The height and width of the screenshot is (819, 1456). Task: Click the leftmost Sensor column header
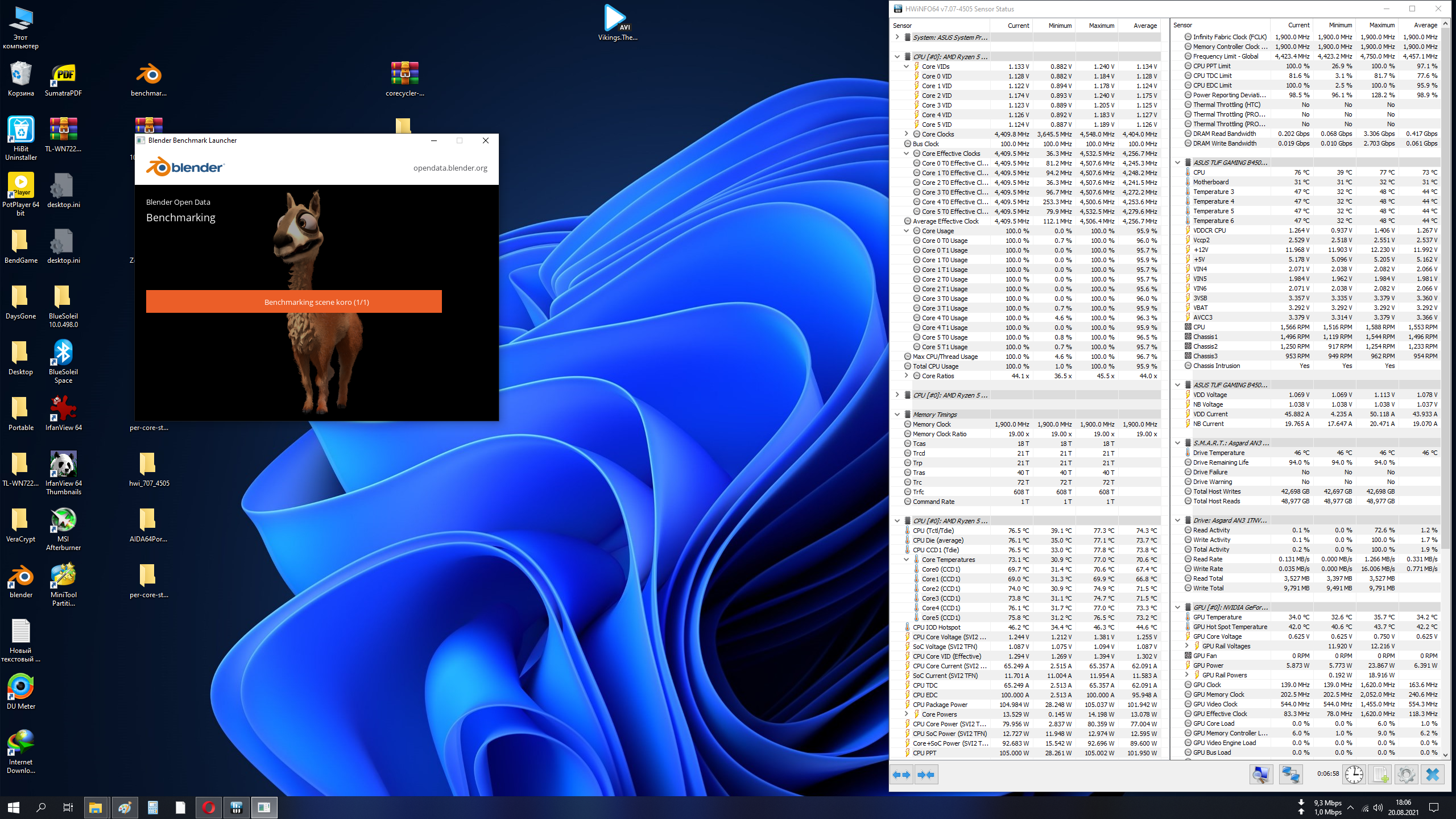coord(938,26)
